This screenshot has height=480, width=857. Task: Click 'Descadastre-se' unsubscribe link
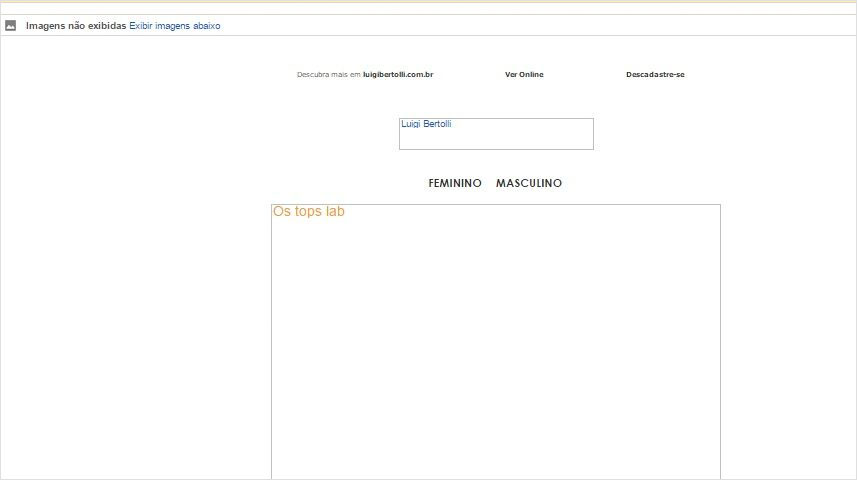pos(655,74)
